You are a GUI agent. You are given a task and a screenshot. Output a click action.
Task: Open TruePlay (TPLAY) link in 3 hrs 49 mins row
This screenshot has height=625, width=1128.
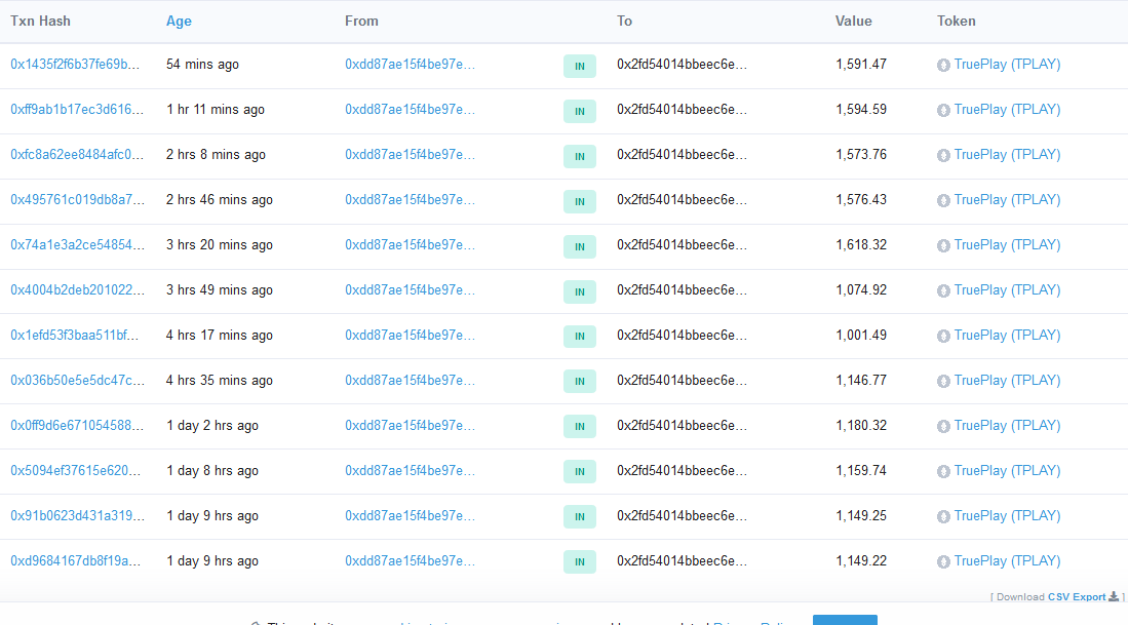(x=1007, y=290)
